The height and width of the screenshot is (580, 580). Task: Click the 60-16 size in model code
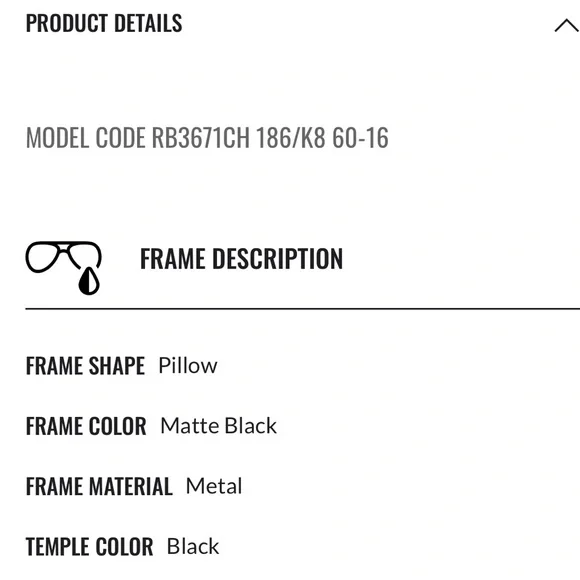tap(360, 138)
